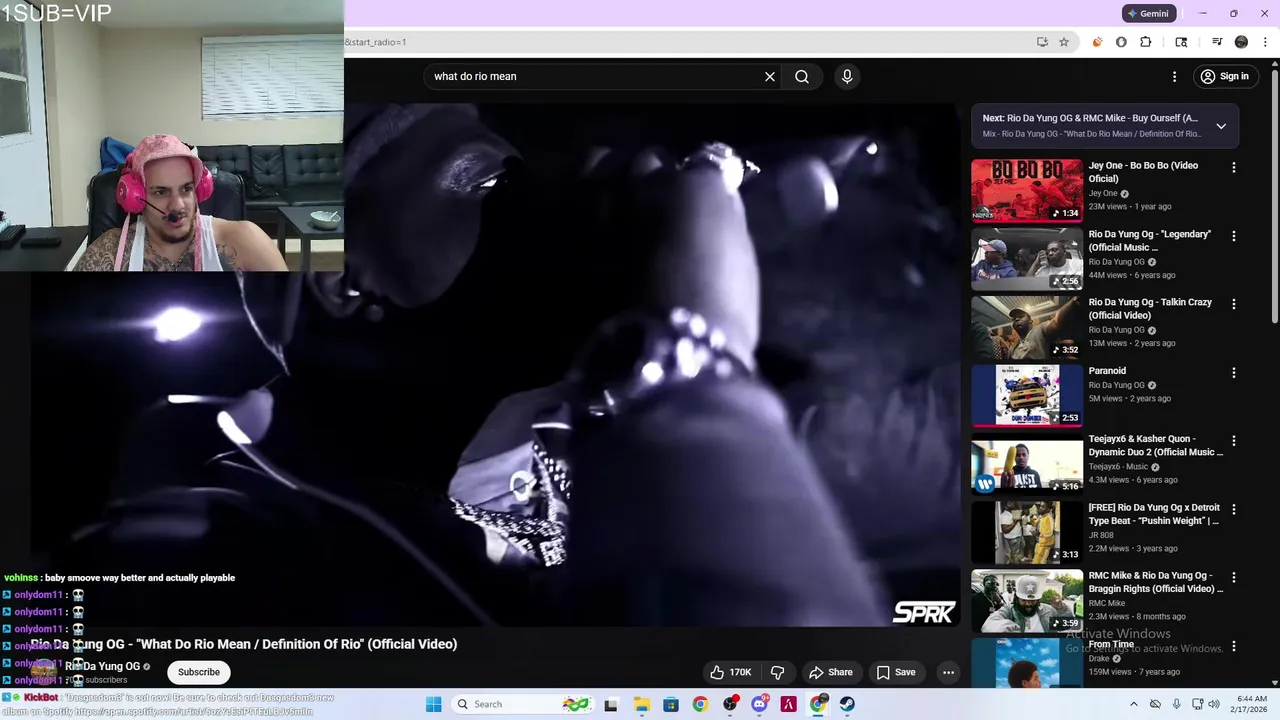The height and width of the screenshot is (720, 1280).
Task: Open File Explorer from the taskbar
Action: (641, 704)
